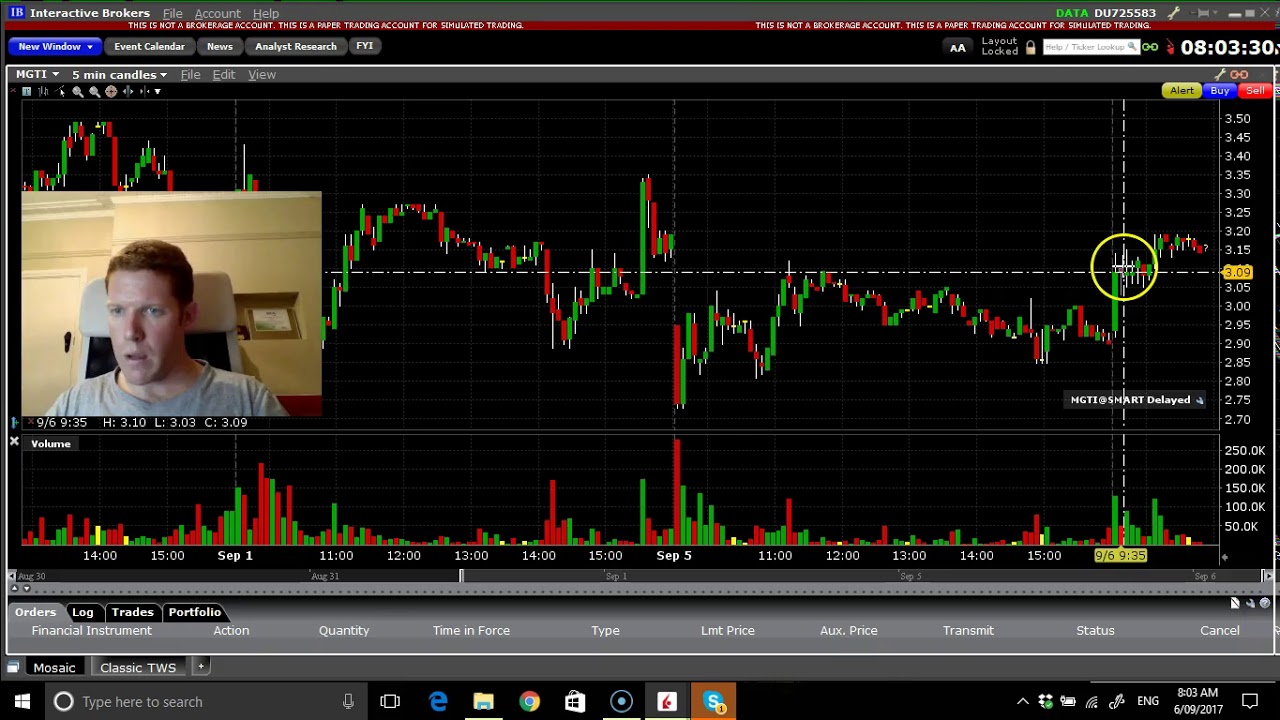Toggle the crosshair cursor tool
The height and width of the screenshot is (720, 1280).
point(111,91)
